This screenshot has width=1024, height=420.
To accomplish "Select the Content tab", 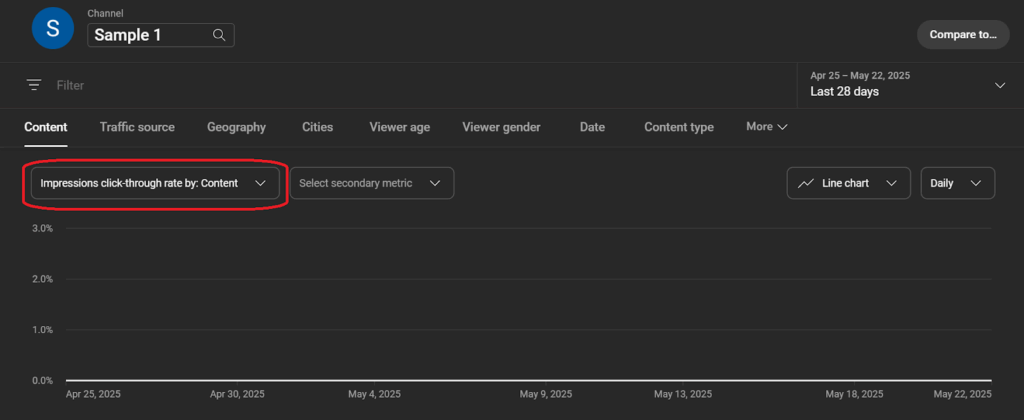I will point(46,127).
